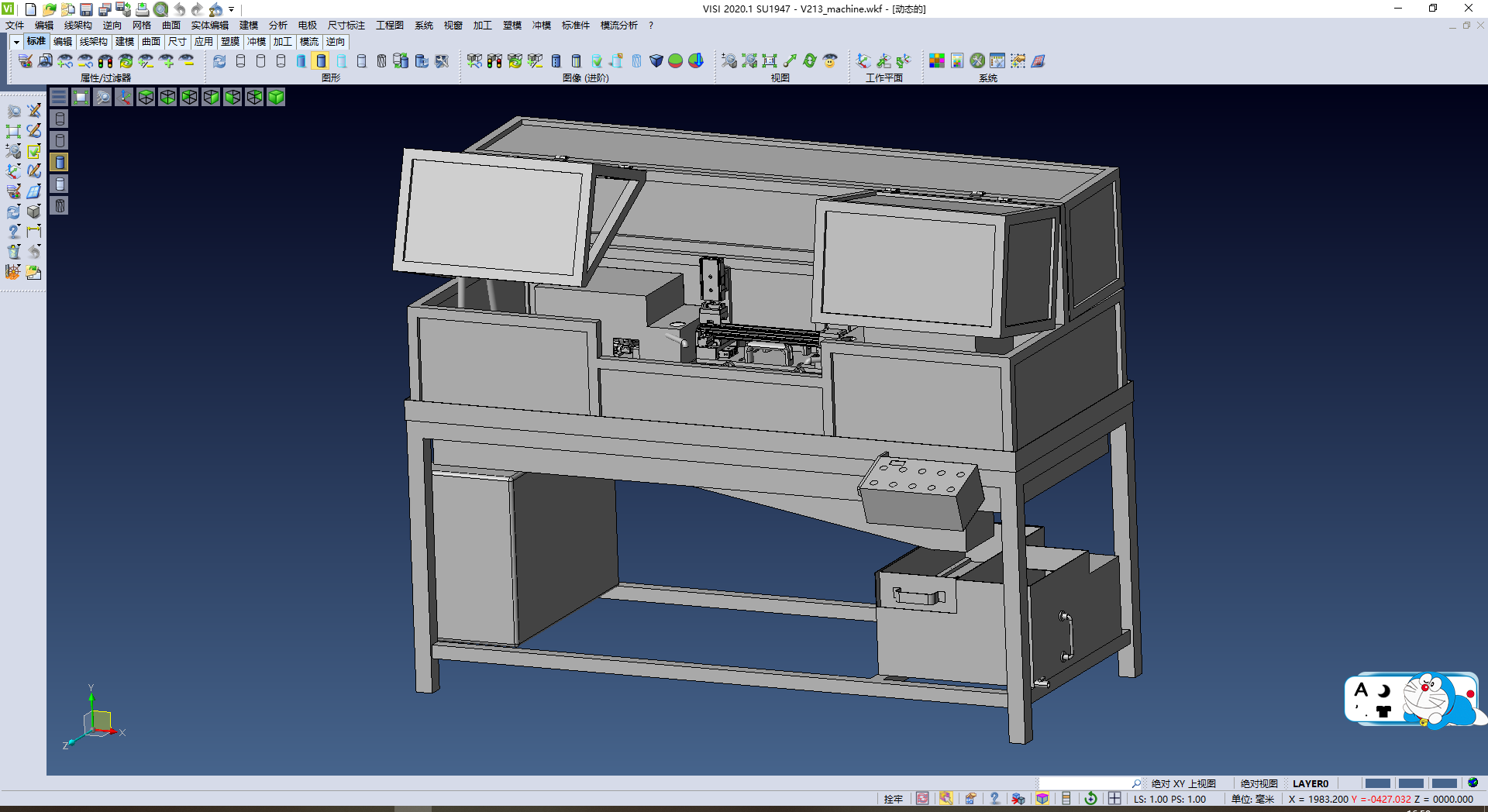Click the print icon in quick access bar

click(142, 9)
